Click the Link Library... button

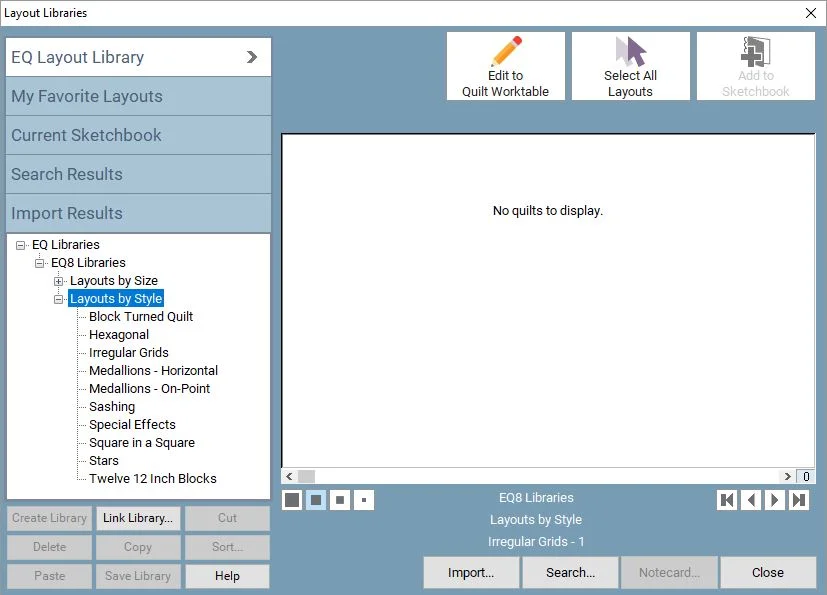pos(138,518)
